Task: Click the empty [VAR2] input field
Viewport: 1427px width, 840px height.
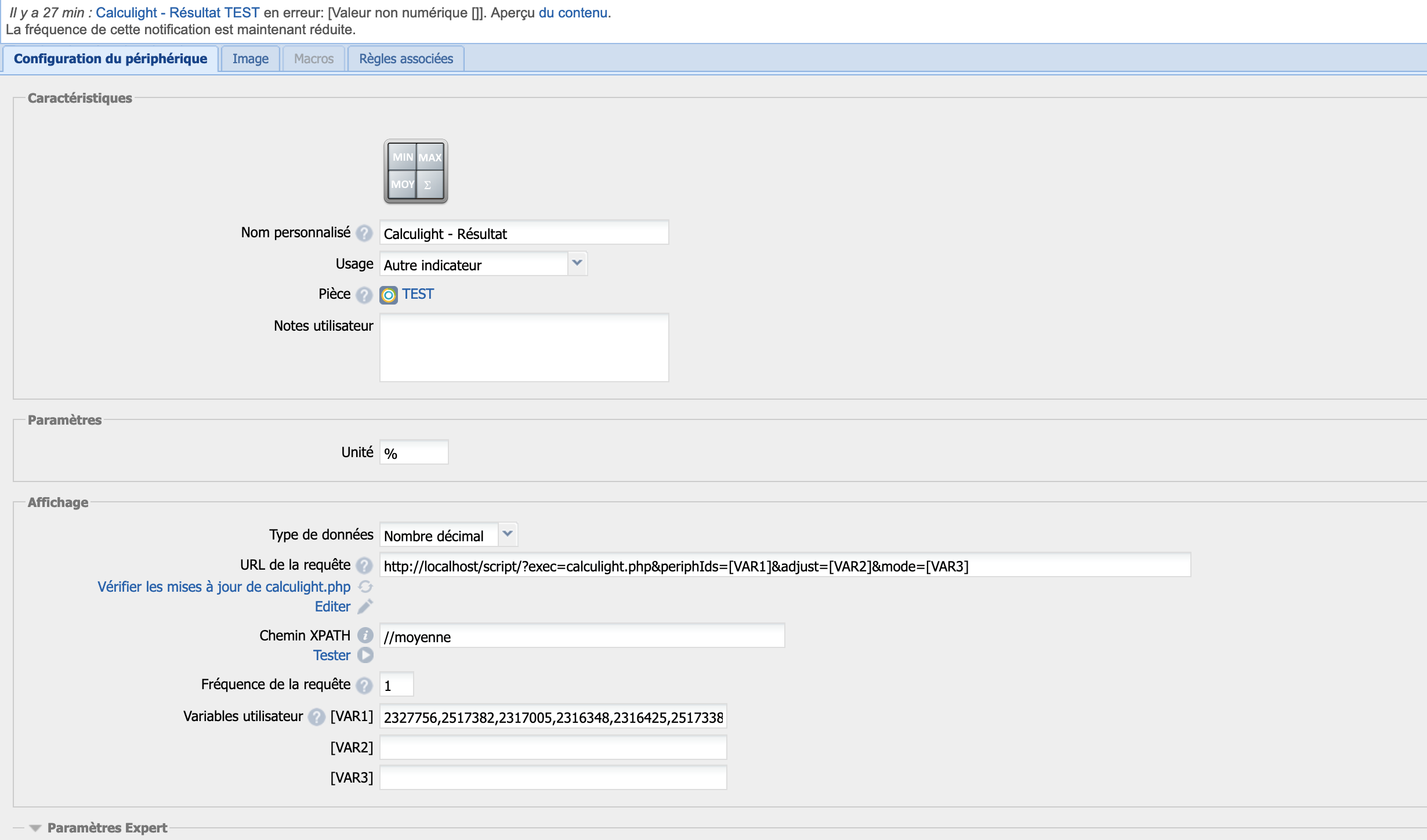Action: (x=552, y=747)
